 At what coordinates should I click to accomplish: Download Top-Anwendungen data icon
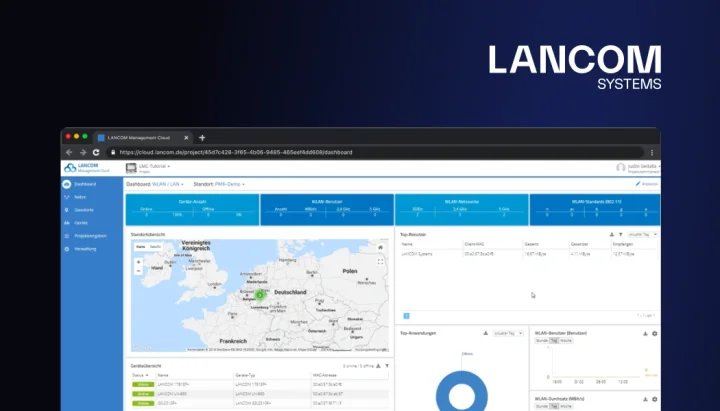[x=486, y=333]
